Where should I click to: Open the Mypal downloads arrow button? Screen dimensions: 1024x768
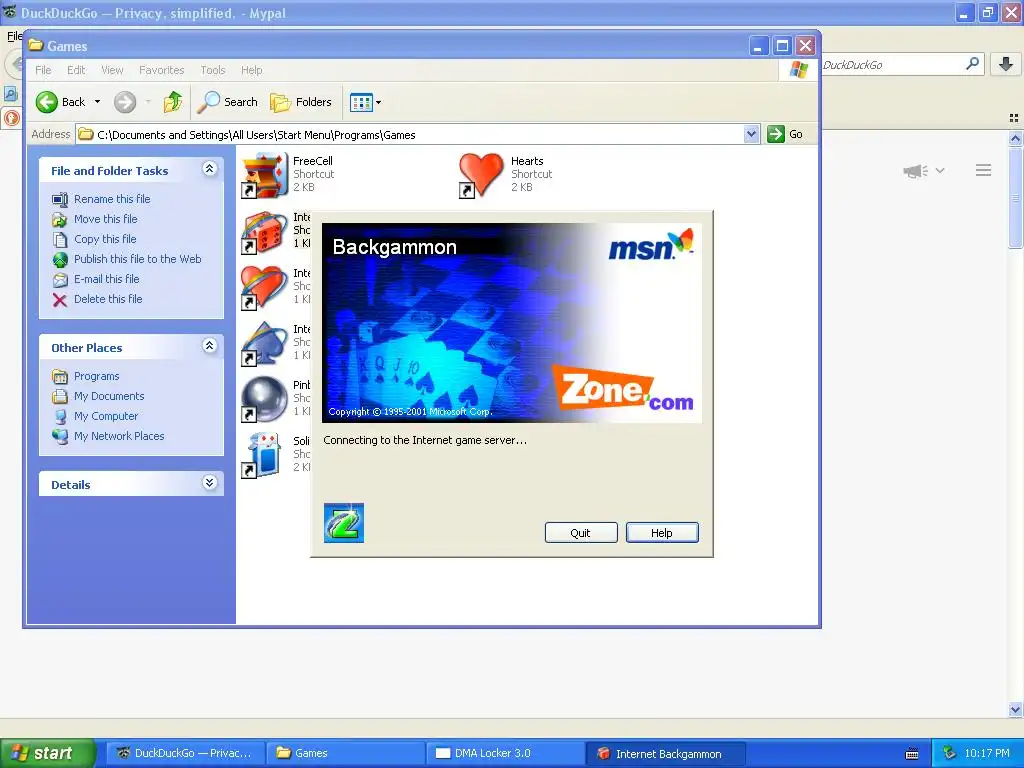pyautogui.click(x=1006, y=64)
